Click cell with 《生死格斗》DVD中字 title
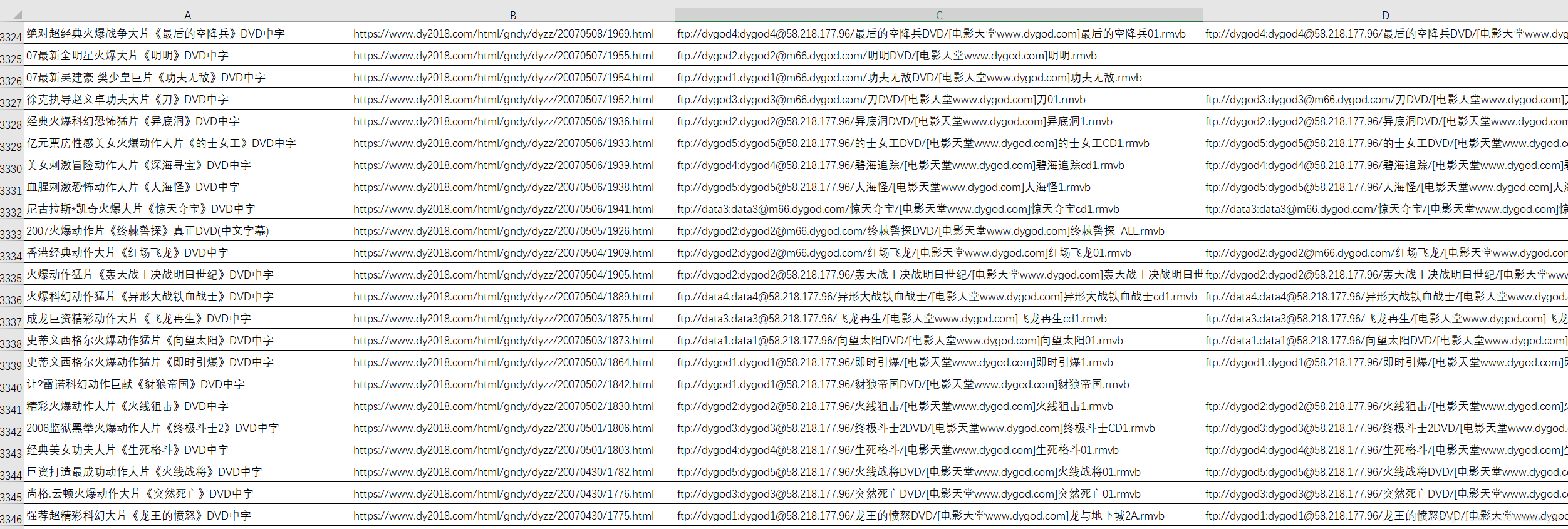Viewport: 1568px width, 529px height. 187,449
